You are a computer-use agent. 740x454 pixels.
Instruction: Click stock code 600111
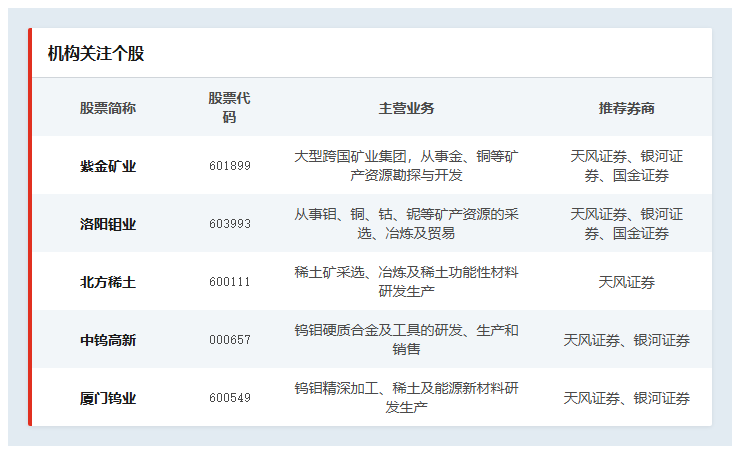(230, 282)
